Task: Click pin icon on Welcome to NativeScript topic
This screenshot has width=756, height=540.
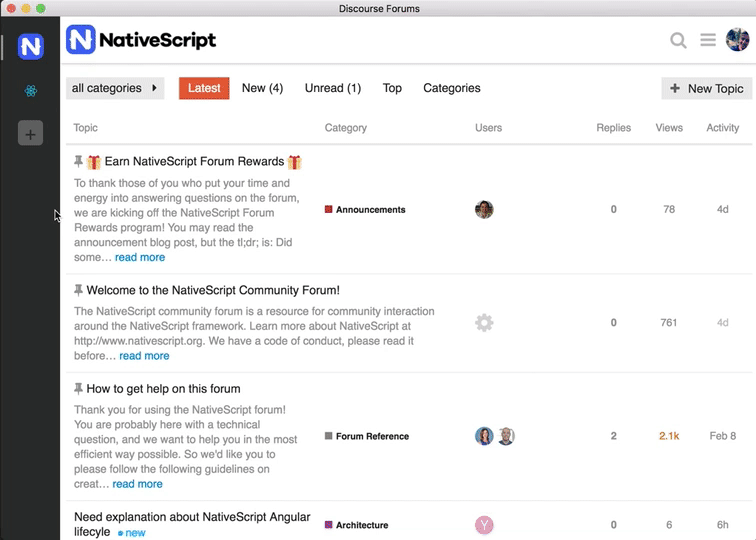Action: (78, 290)
